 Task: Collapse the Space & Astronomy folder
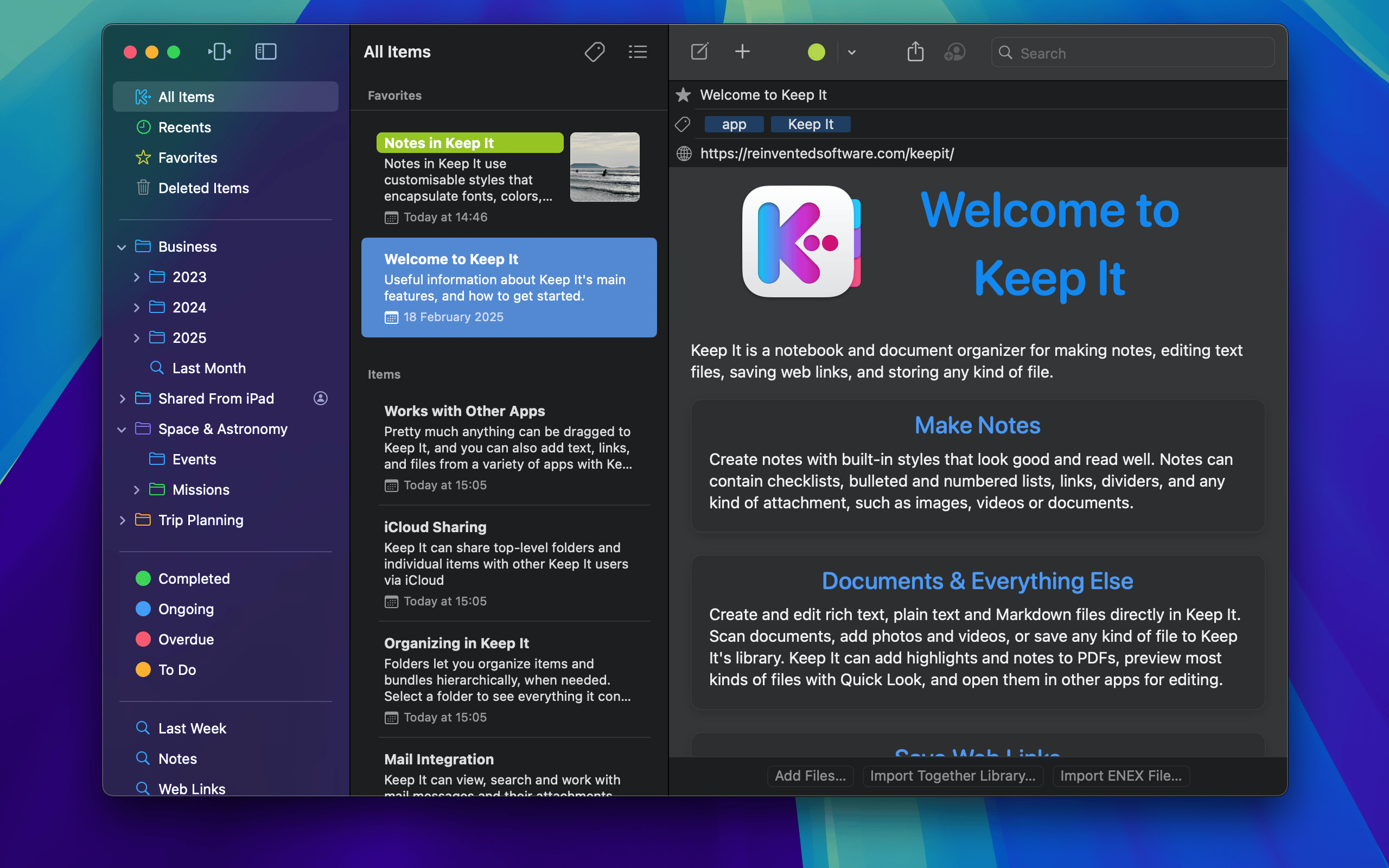(x=122, y=430)
